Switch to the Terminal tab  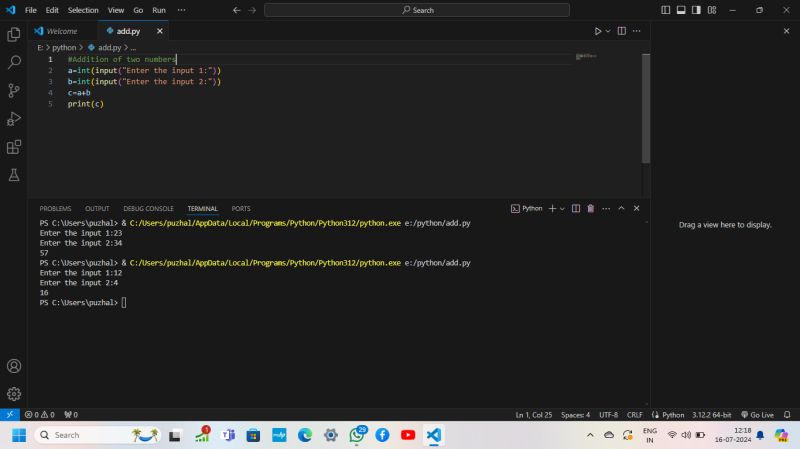point(203,209)
